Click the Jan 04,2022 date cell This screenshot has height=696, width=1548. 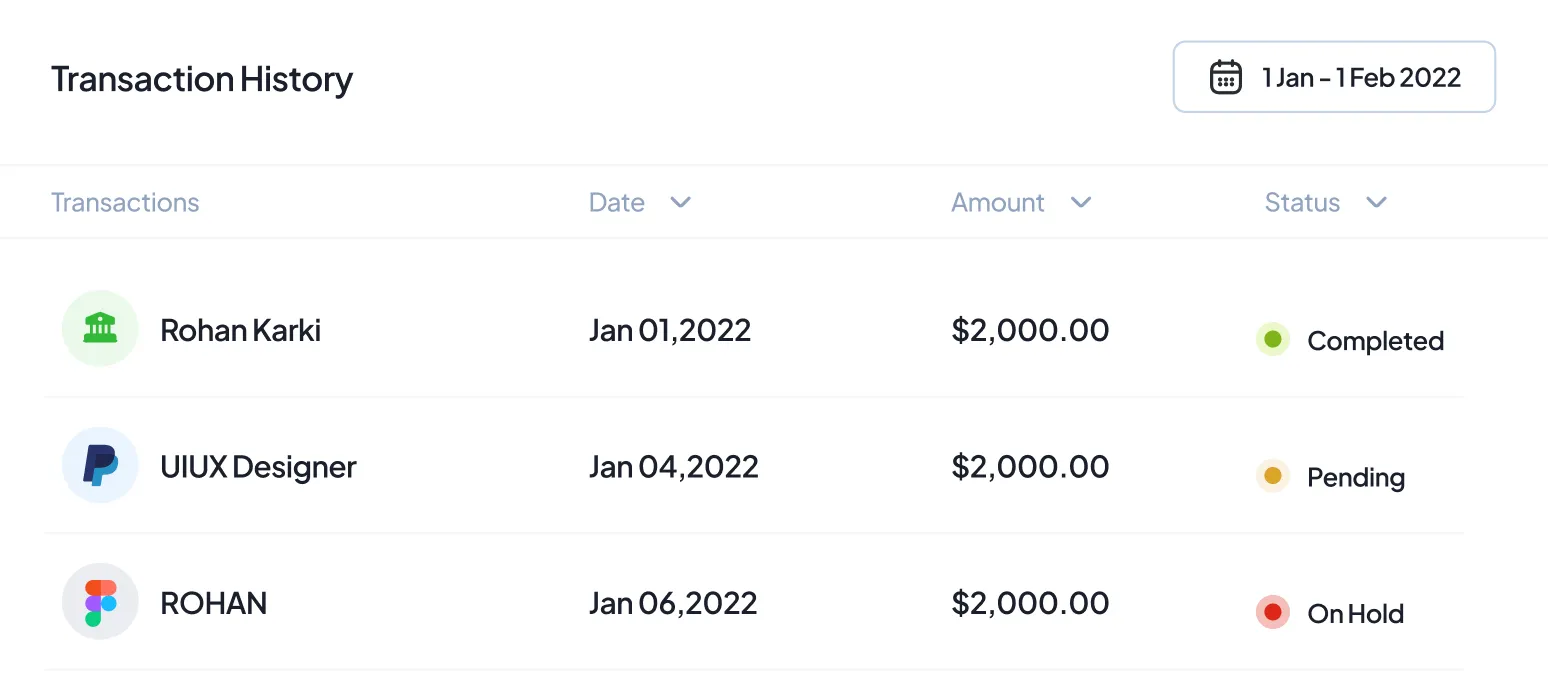pos(673,467)
